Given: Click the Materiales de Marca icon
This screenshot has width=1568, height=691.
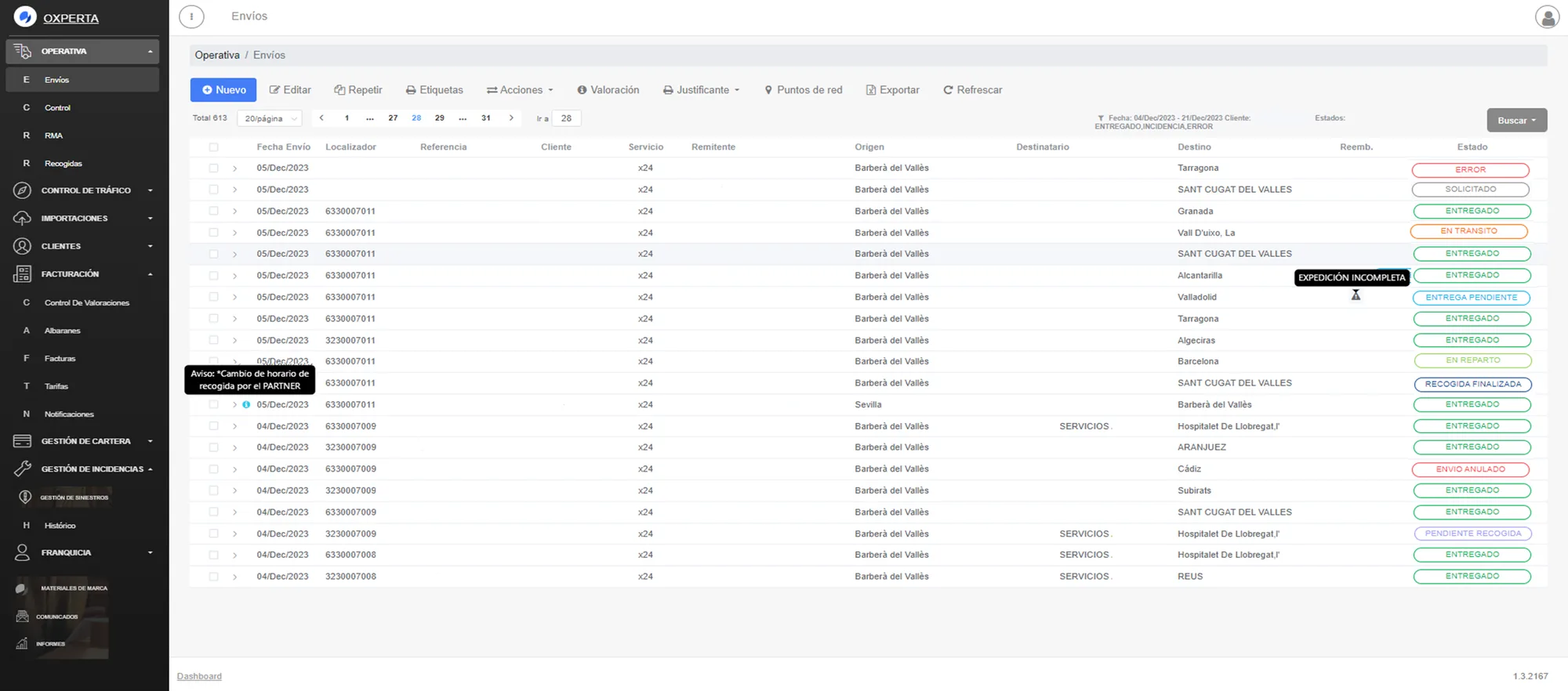Looking at the screenshot, I should (22, 588).
